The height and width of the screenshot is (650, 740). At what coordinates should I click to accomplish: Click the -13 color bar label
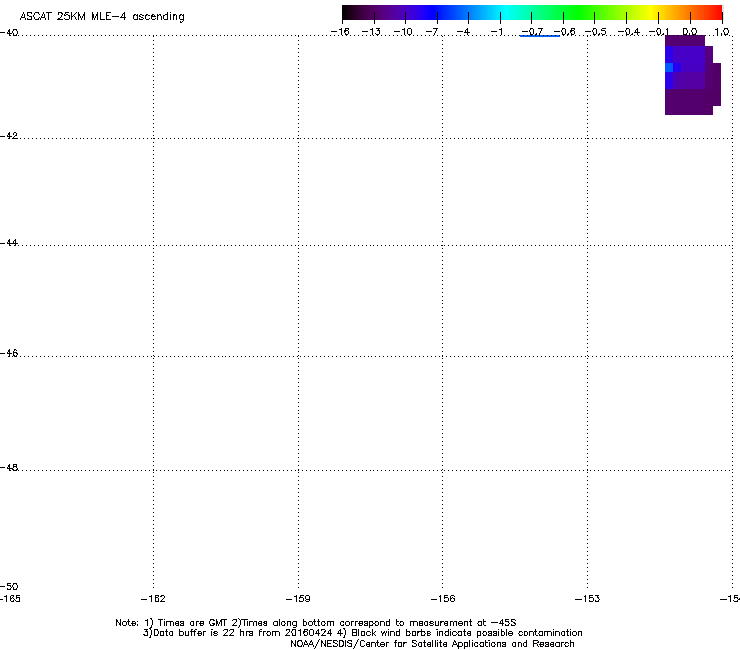pyautogui.click(x=371, y=32)
